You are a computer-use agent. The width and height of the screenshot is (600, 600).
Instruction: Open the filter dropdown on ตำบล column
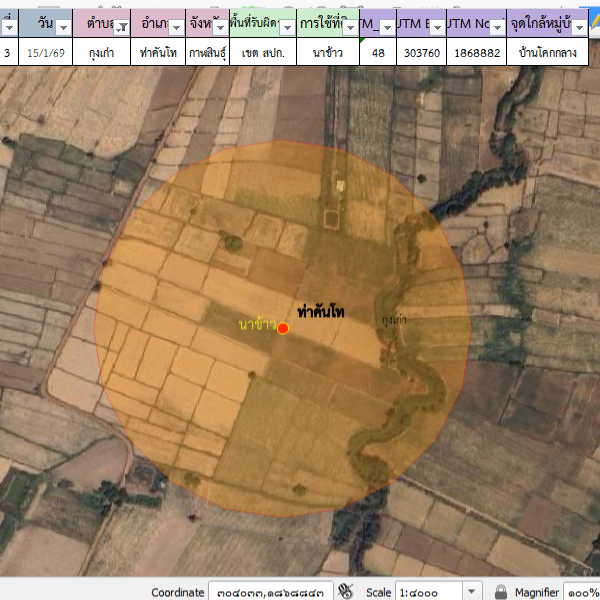tap(120, 27)
